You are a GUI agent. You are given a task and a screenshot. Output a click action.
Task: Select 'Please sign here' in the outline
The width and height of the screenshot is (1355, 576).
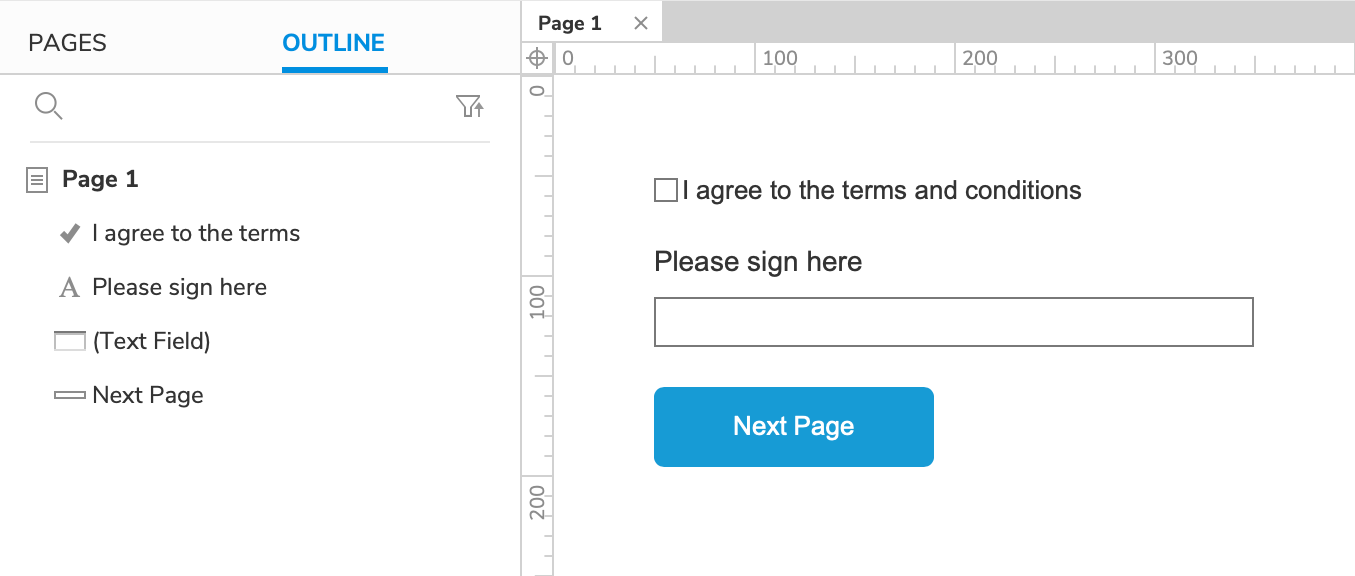tap(179, 288)
